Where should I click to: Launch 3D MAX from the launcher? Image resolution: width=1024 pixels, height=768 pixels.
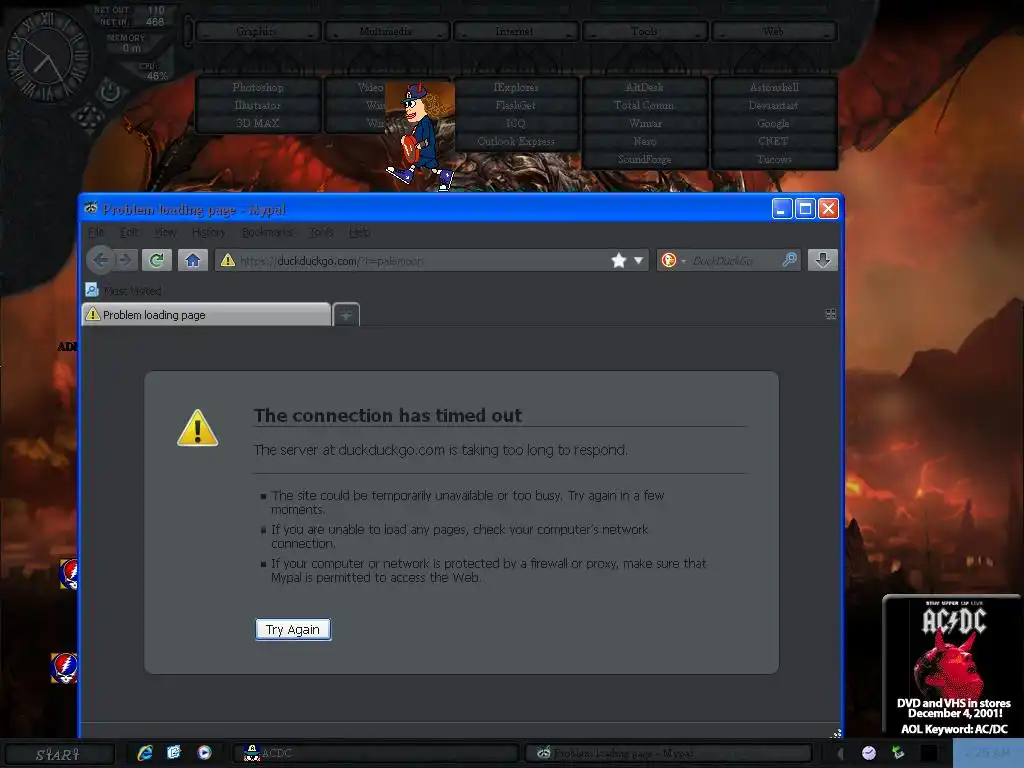pyautogui.click(x=258, y=123)
